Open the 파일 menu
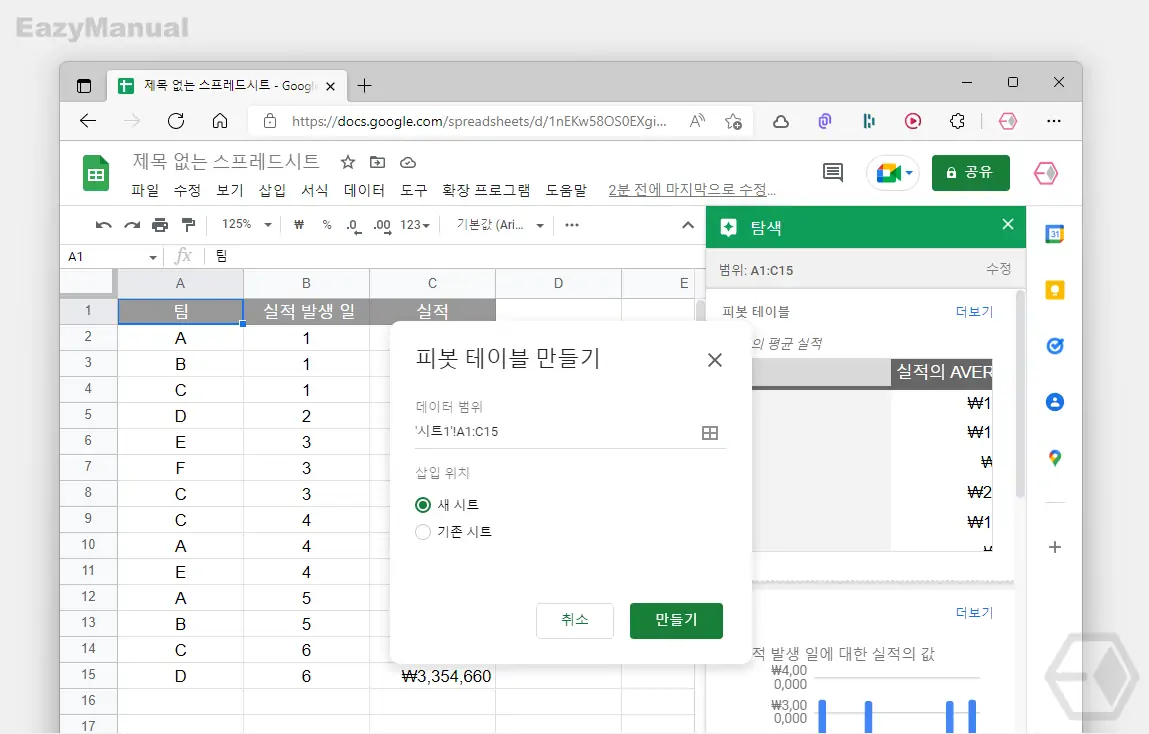1149x734 pixels. pyautogui.click(x=145, y=190)
